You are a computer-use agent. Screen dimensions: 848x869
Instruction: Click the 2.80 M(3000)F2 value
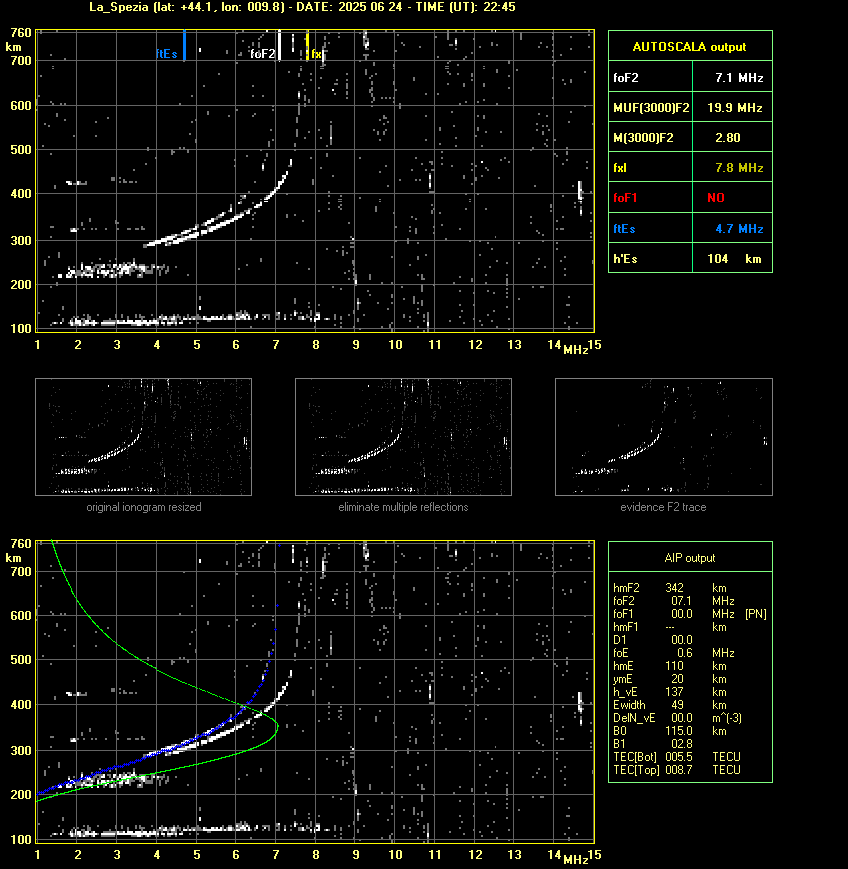click(728, 138)
